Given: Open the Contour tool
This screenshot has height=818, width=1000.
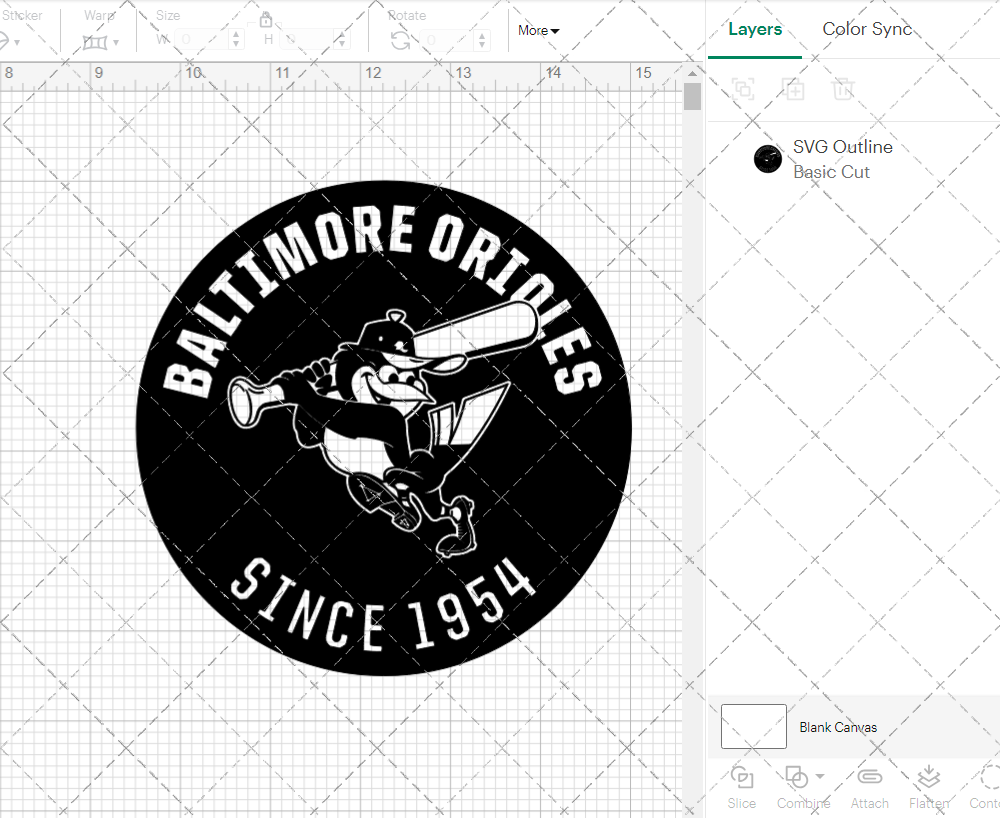Looking at the screenshot, I should click(x=987, y=787).
